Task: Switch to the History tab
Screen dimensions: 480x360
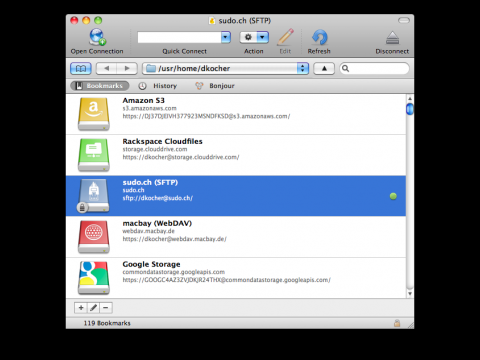Action: coord(158,86)
